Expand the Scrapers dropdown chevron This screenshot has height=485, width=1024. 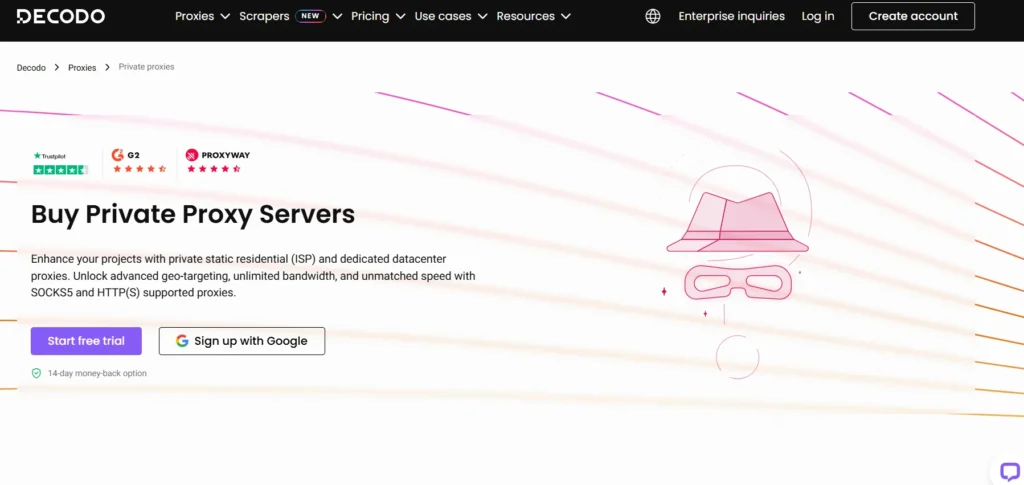point(337,16)
